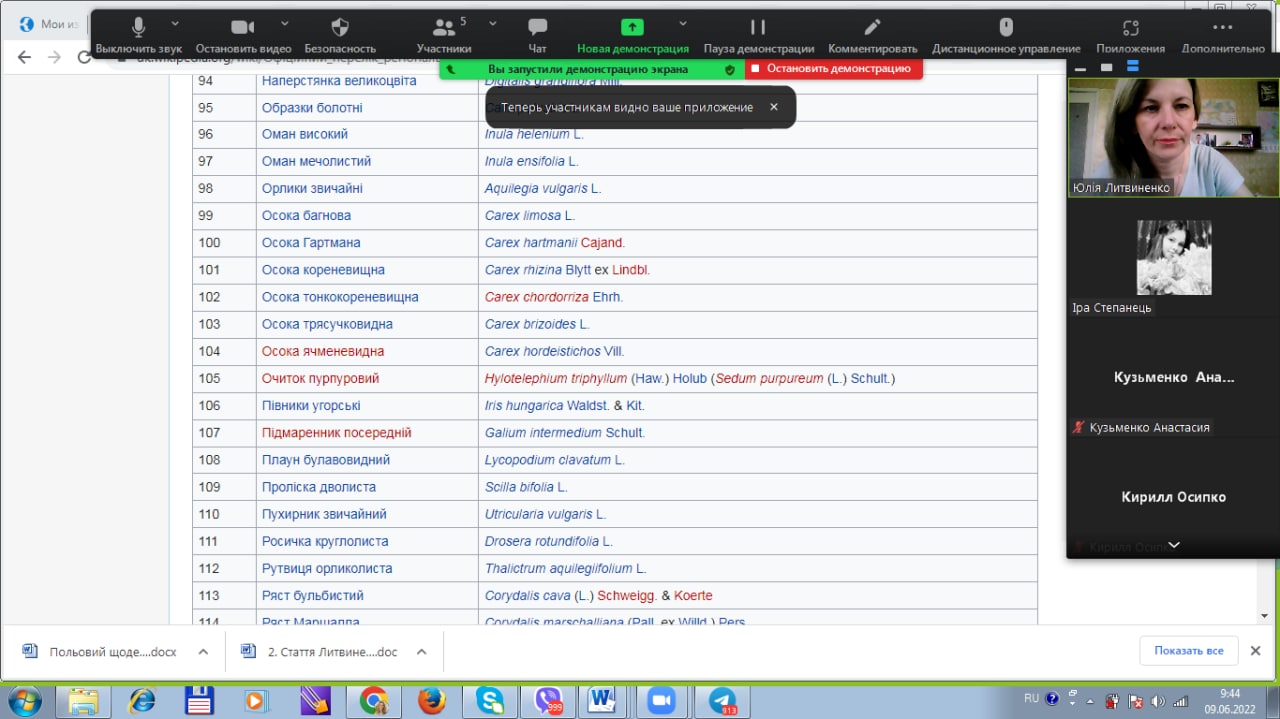Screen dimensions: 1280x719
Task: Select Кузьменко Анастасия participant tile
Action: (x=1173, y=378)
